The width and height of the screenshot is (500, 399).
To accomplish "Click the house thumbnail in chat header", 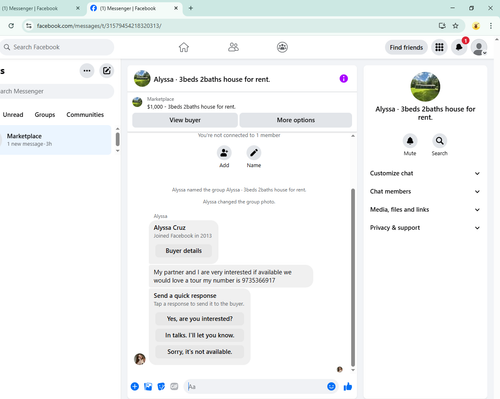I will click(x=142, y=79).
